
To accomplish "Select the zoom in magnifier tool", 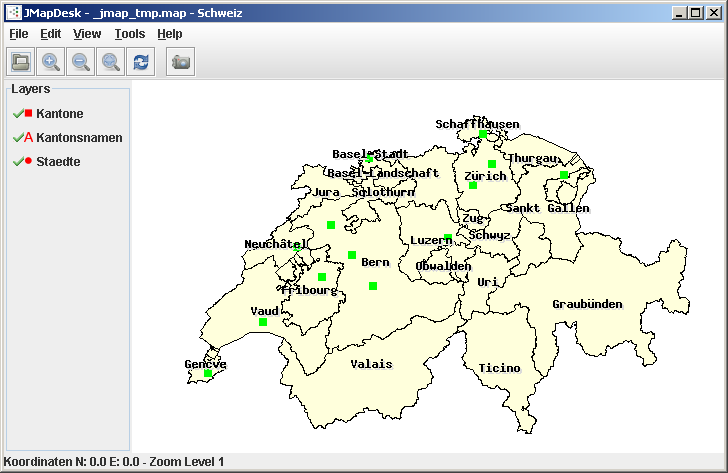I will coord(50,62).
